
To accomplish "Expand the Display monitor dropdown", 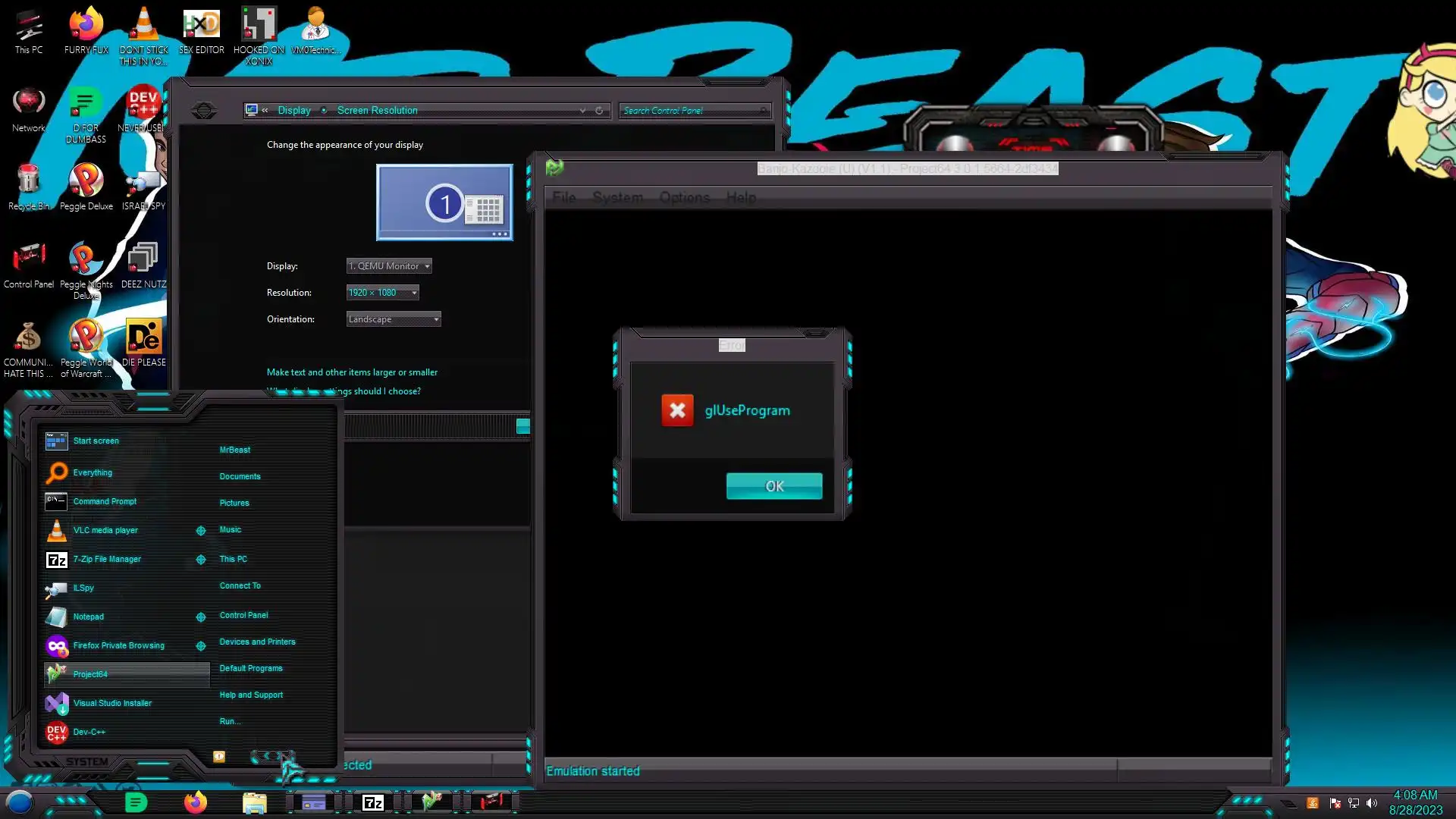I will tap(389, 266).
